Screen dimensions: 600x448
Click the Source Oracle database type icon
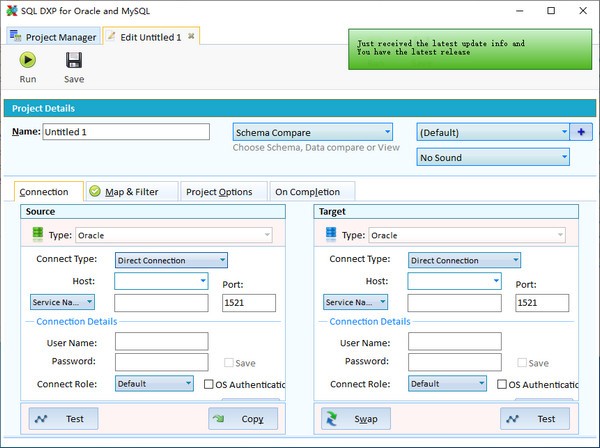[x=38, y=235]
